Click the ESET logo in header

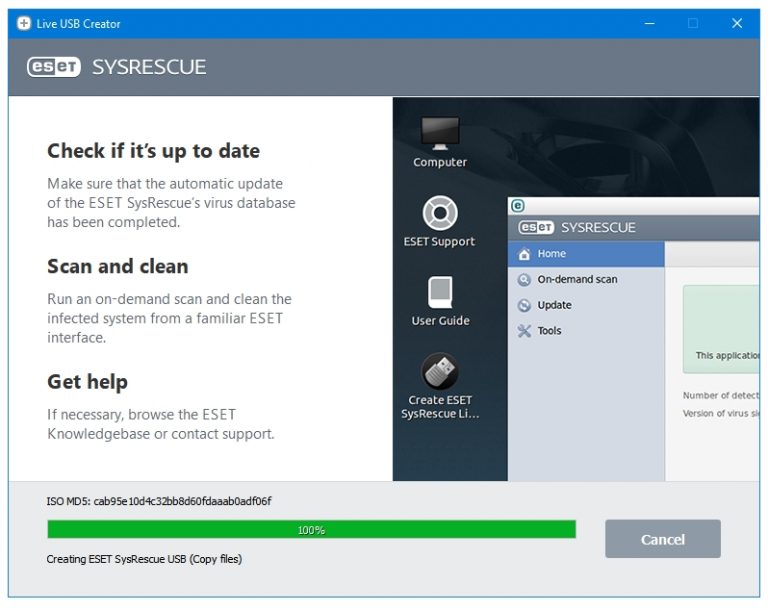click(54, 67)
